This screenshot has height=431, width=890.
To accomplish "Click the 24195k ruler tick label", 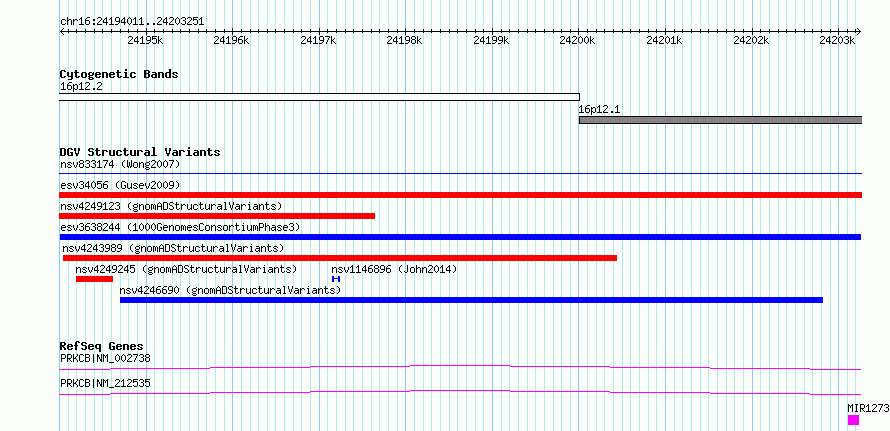I will click(x=145, y=40).
